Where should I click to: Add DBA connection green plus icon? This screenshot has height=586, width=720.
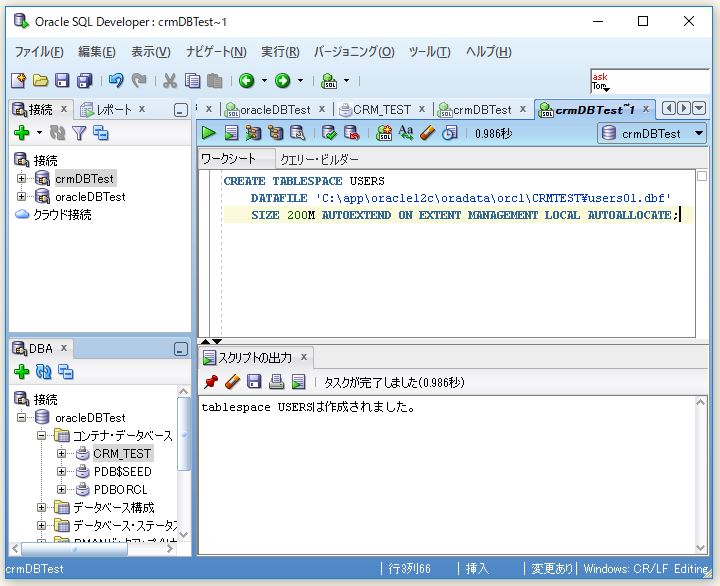pos(22,372)
